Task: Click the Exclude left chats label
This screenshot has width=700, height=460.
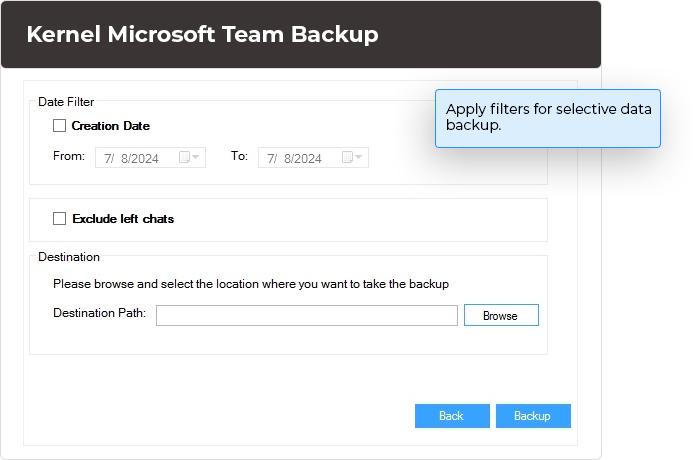Action: (123, 219)
